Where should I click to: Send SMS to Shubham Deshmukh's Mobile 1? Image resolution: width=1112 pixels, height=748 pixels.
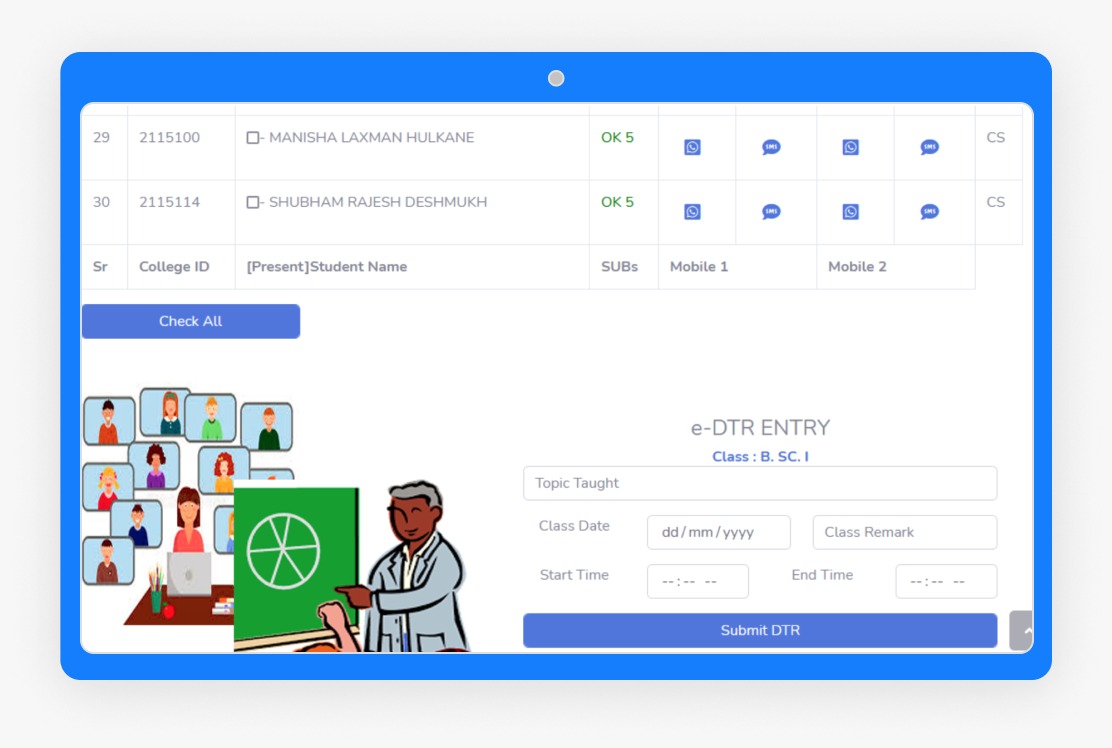coord(771,212)
